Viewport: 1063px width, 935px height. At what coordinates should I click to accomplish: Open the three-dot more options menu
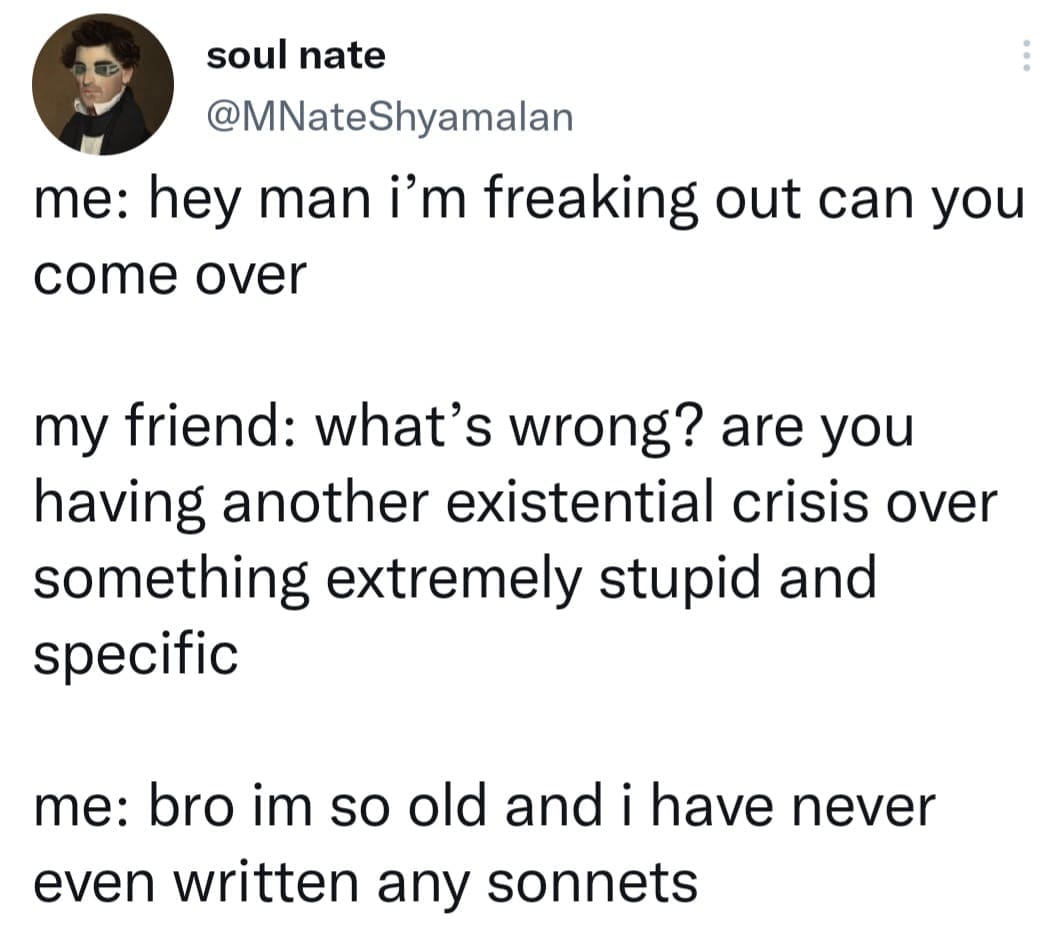(1023, 56)
